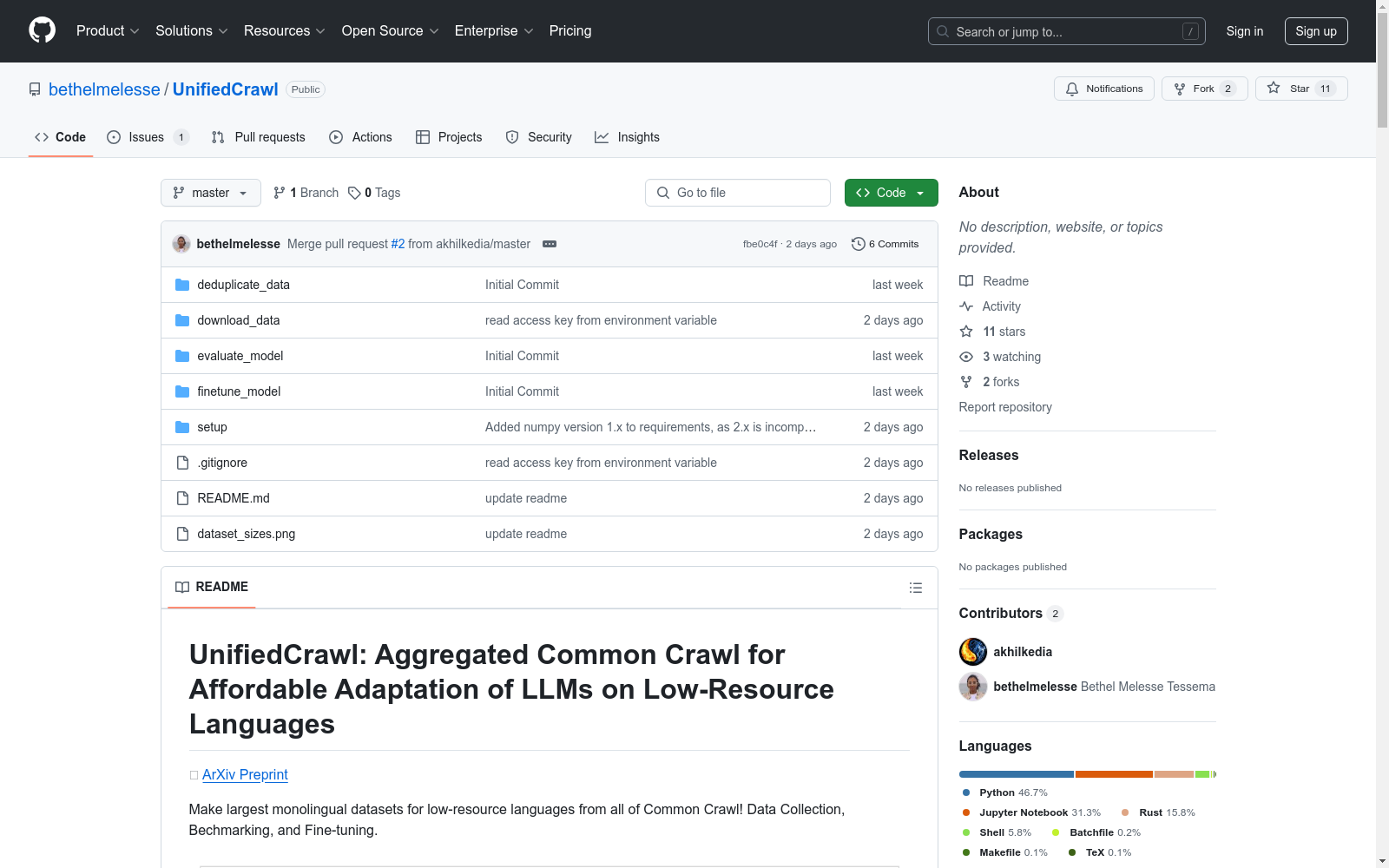This screenshot has height=868, width=1389.
Task: Open the dataset_sizes.png file
Action: (246, 534)
